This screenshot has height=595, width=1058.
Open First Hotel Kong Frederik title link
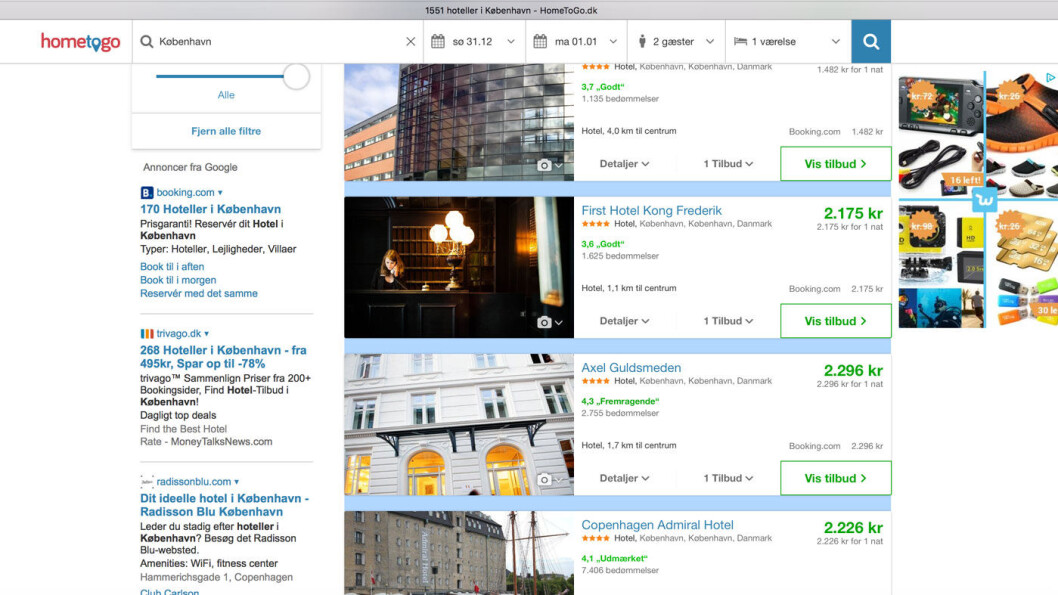click(x=651, y=210)
